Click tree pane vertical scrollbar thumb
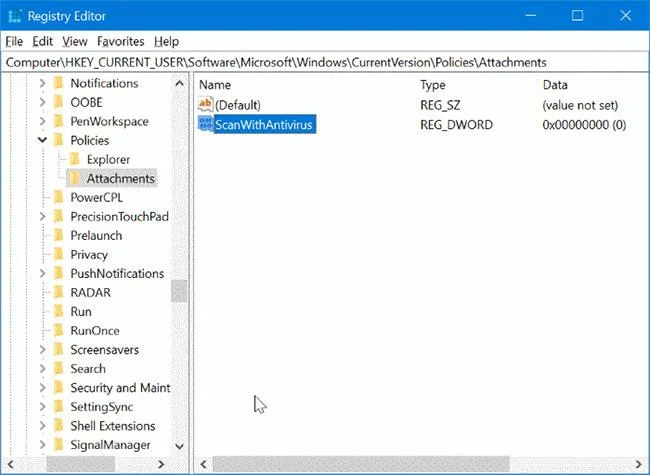 click(x=179, y=291)
